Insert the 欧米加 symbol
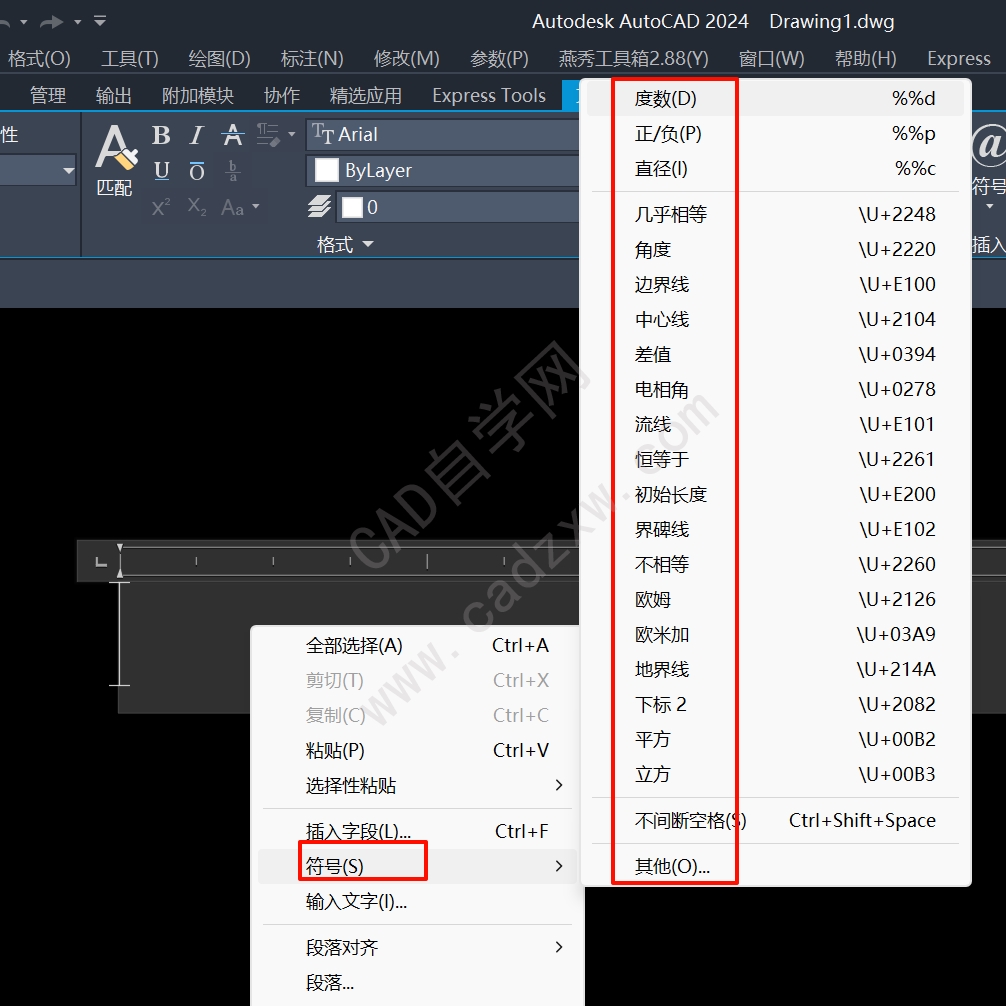Image resolution: width=1006 pixels, height=1006 pixels. (x=775, y=635)
